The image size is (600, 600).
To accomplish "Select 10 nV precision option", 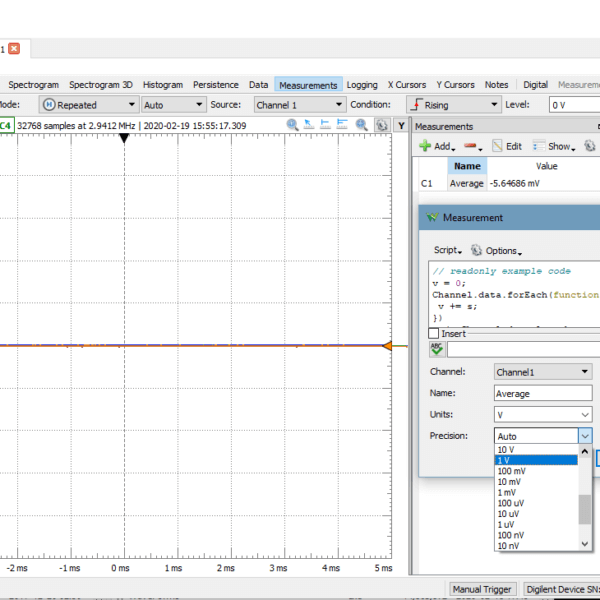I will [x=536, y=546].
